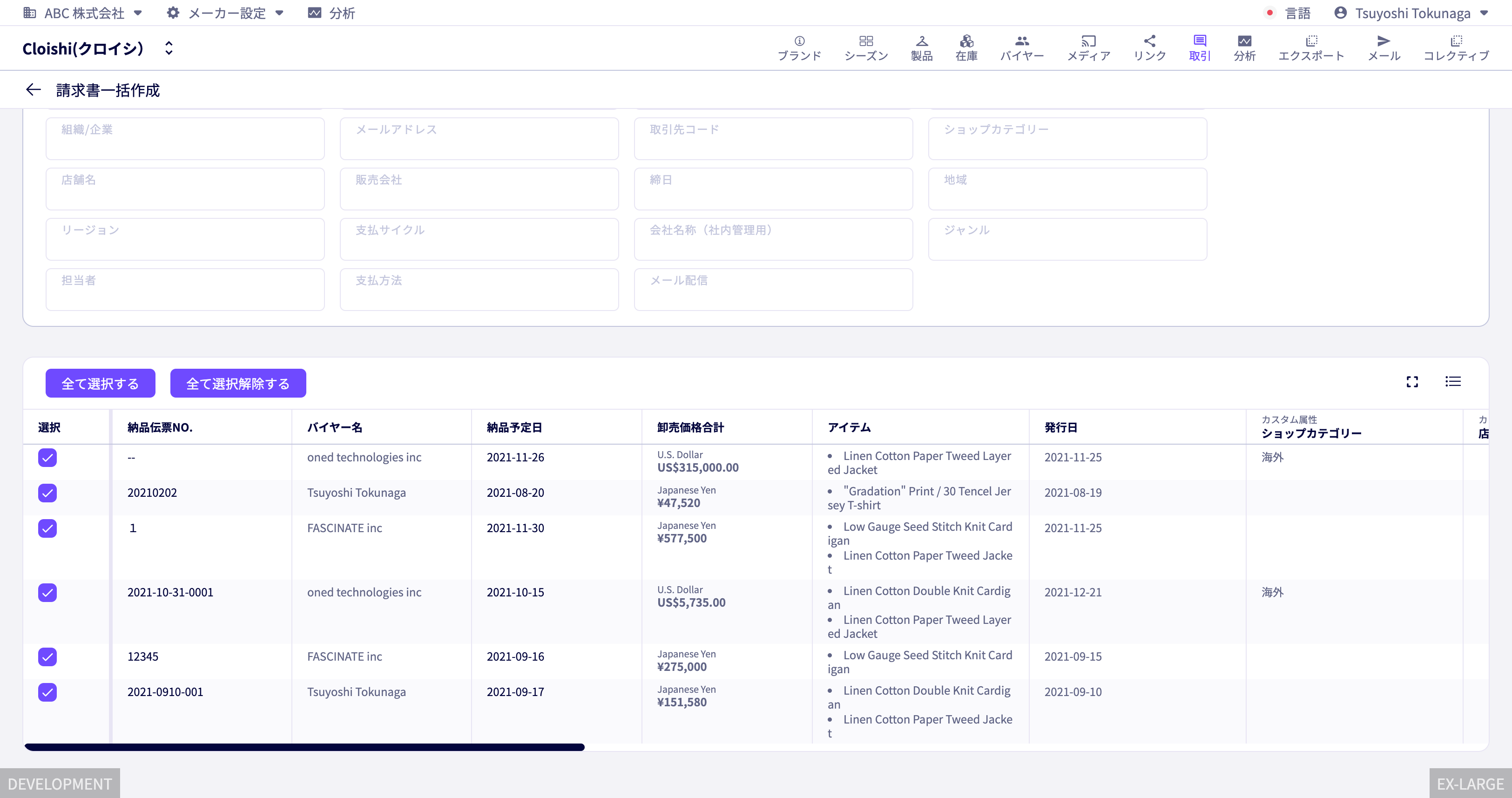Open the 支払サイクル filter combo box
The width and height of the screenshot is (1512, 798).
click(x=479, y=239)
